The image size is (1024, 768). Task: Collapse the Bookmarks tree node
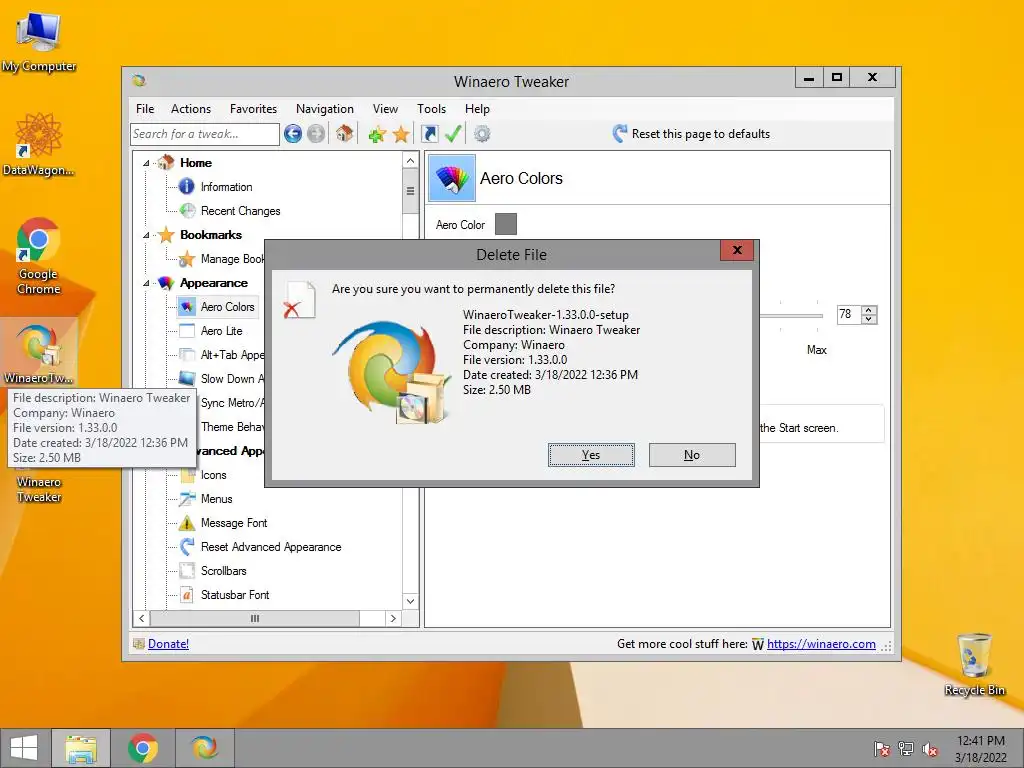[x=146, y=235]
